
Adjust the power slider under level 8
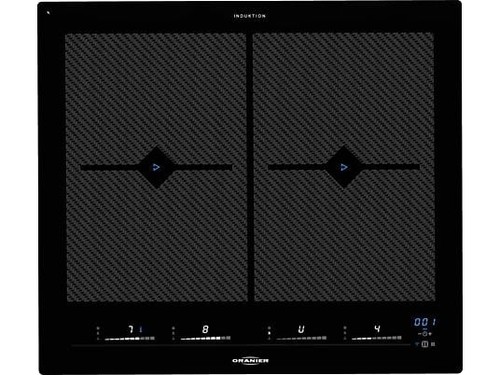pos(205,339)
